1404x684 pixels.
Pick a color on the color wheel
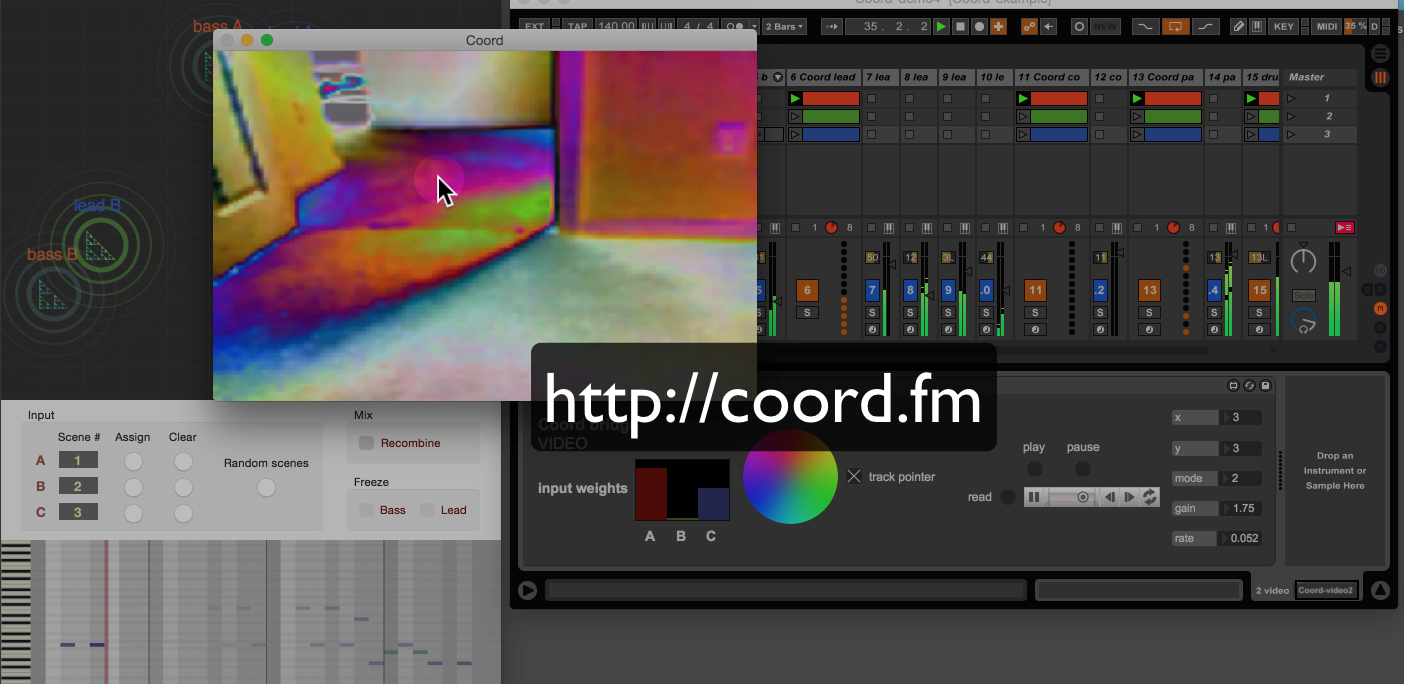[x=790, y=476]
